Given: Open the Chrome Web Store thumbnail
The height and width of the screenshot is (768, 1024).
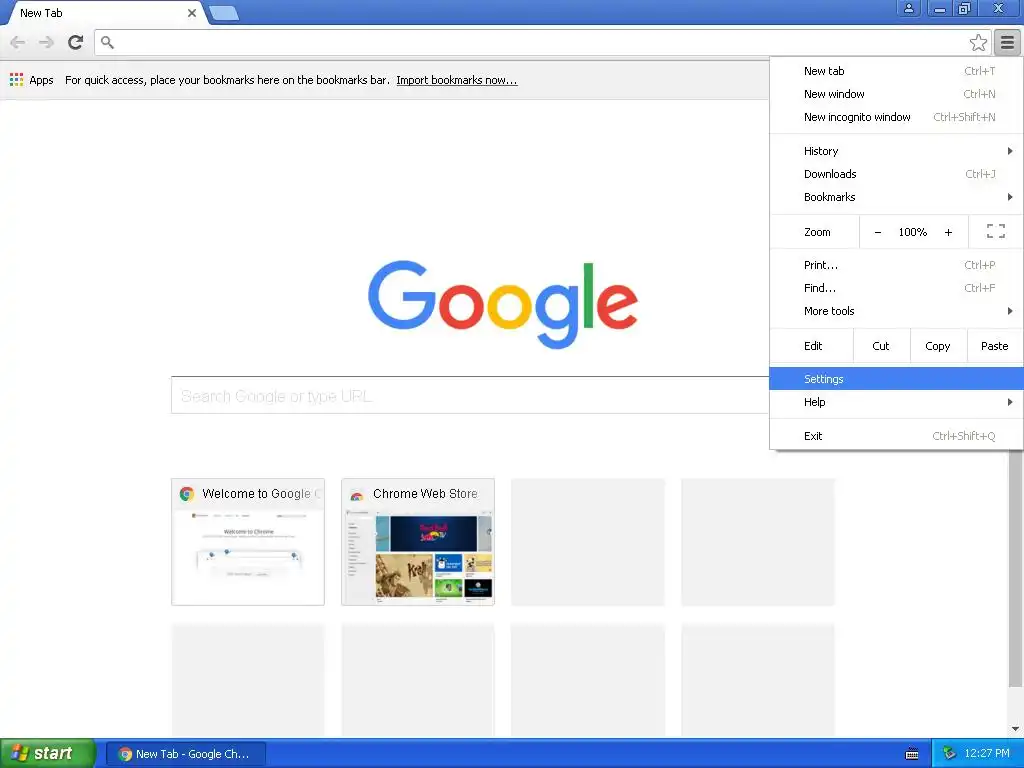Looking at the screenshot, I should [418, 542].
